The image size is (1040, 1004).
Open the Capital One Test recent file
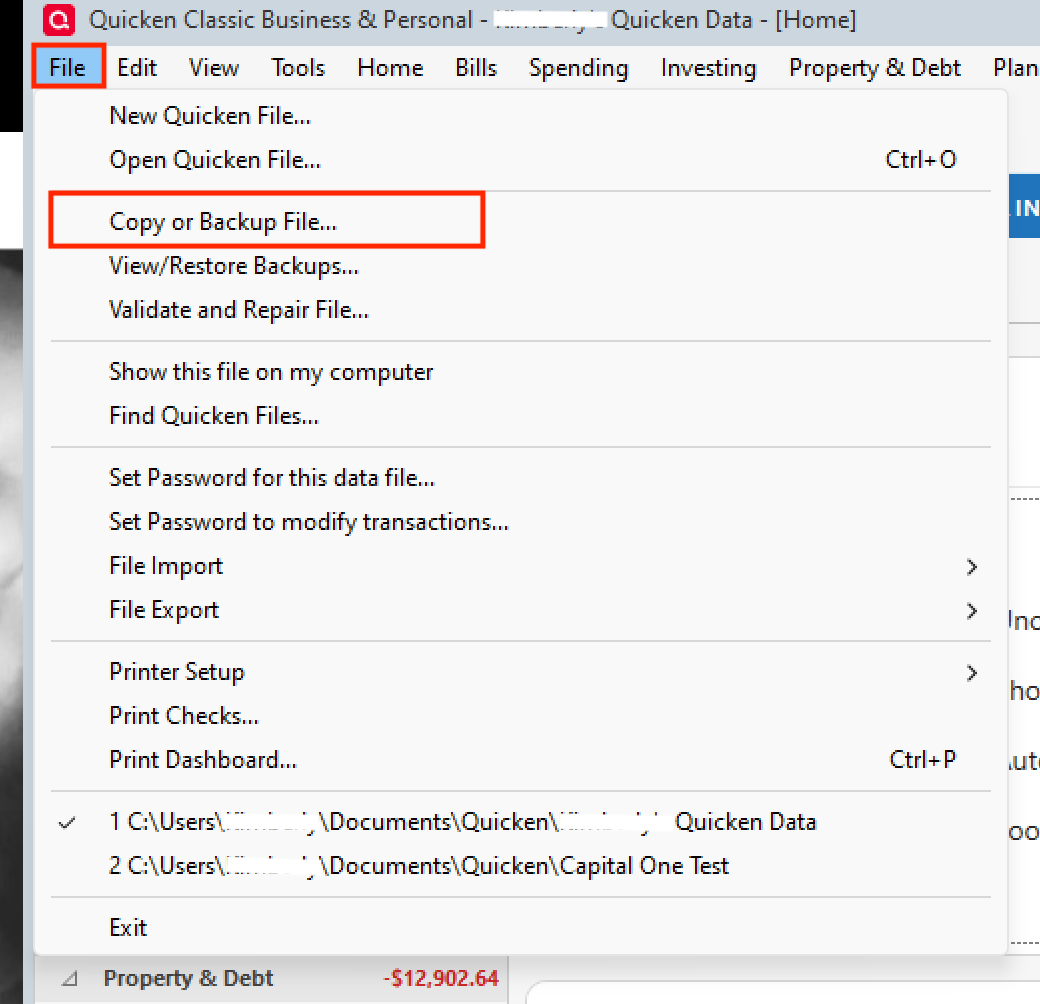[x=419, y=866]
